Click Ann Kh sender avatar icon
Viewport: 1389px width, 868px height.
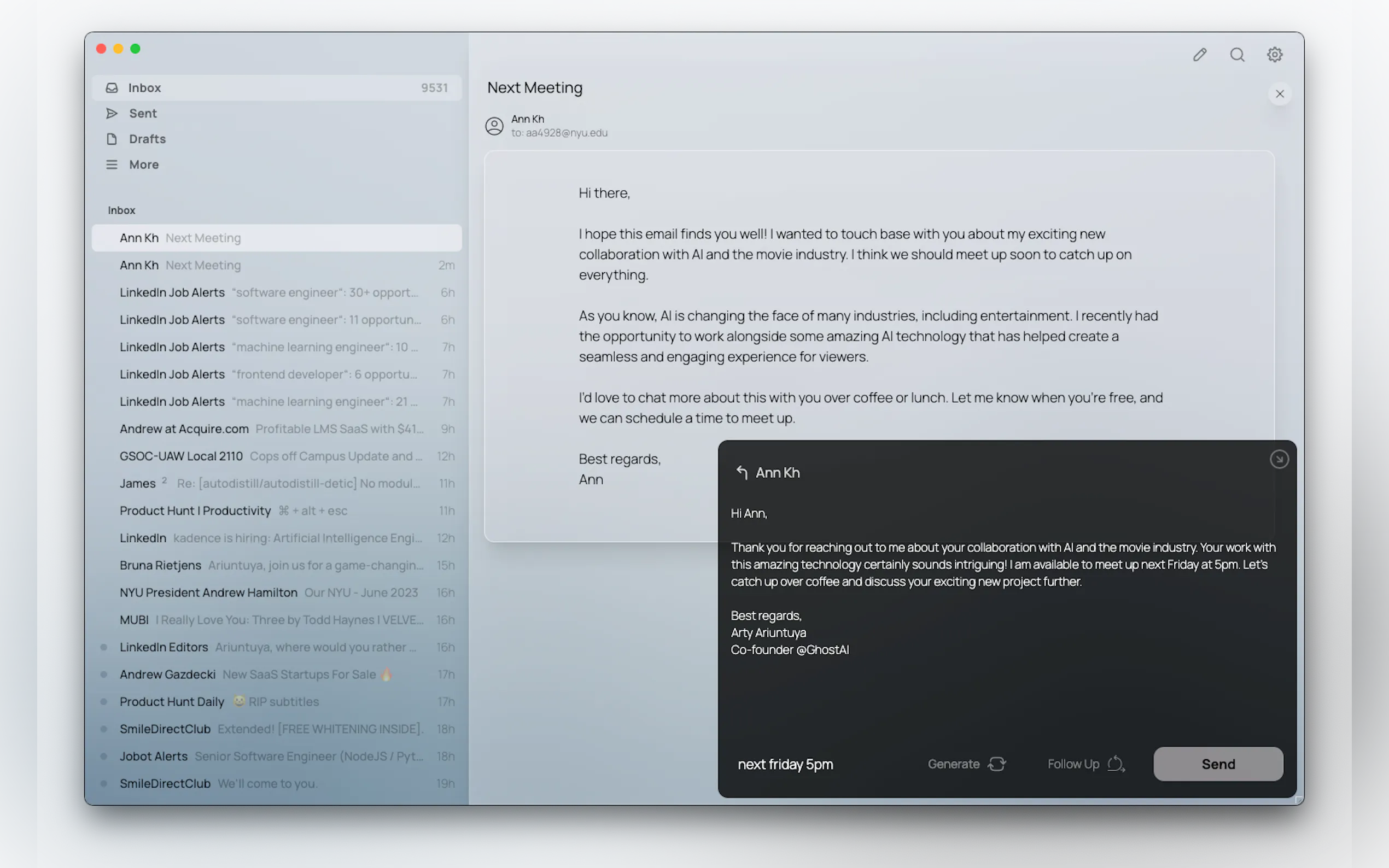point(494,126)
